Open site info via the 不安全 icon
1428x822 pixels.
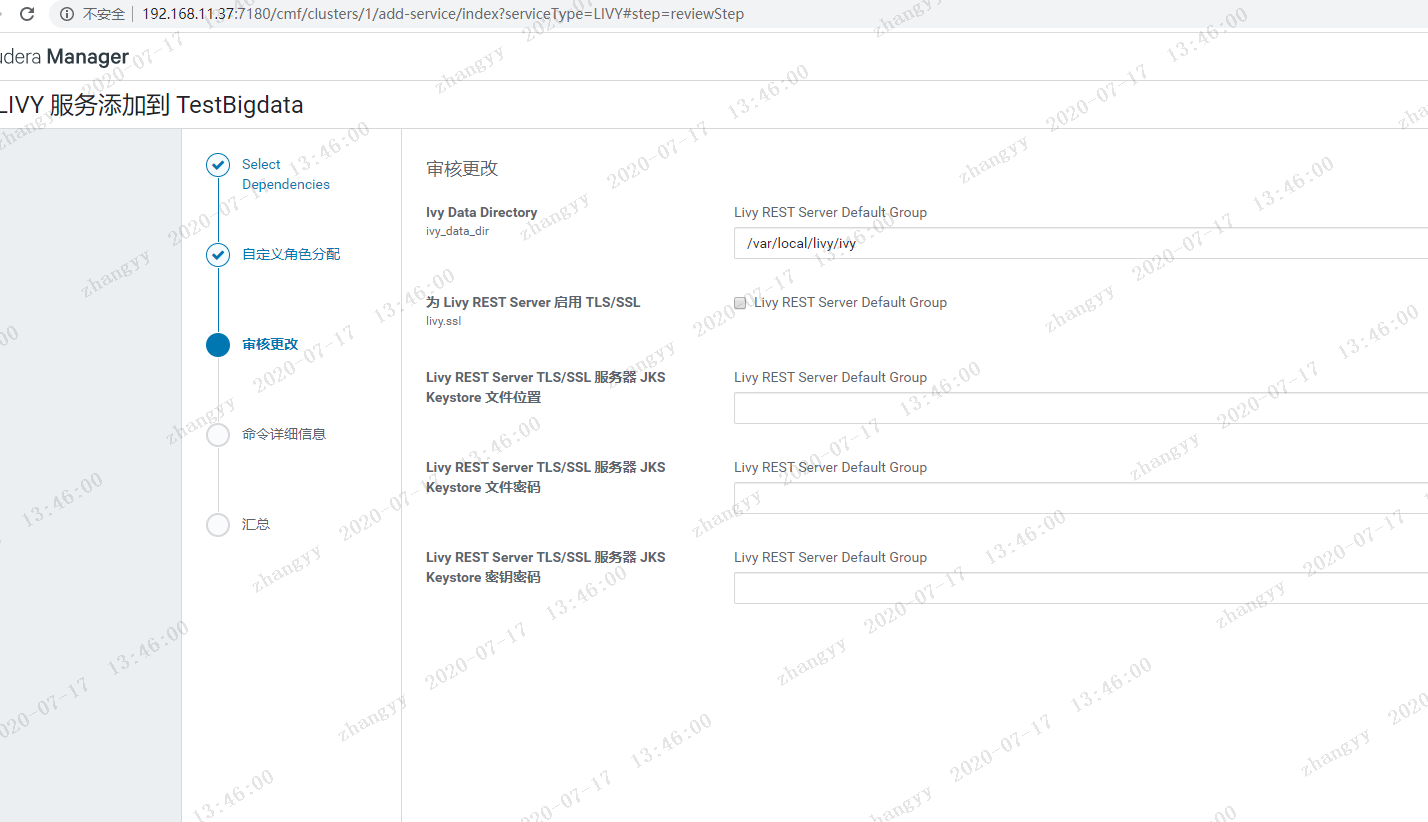[x=67, y=14]
